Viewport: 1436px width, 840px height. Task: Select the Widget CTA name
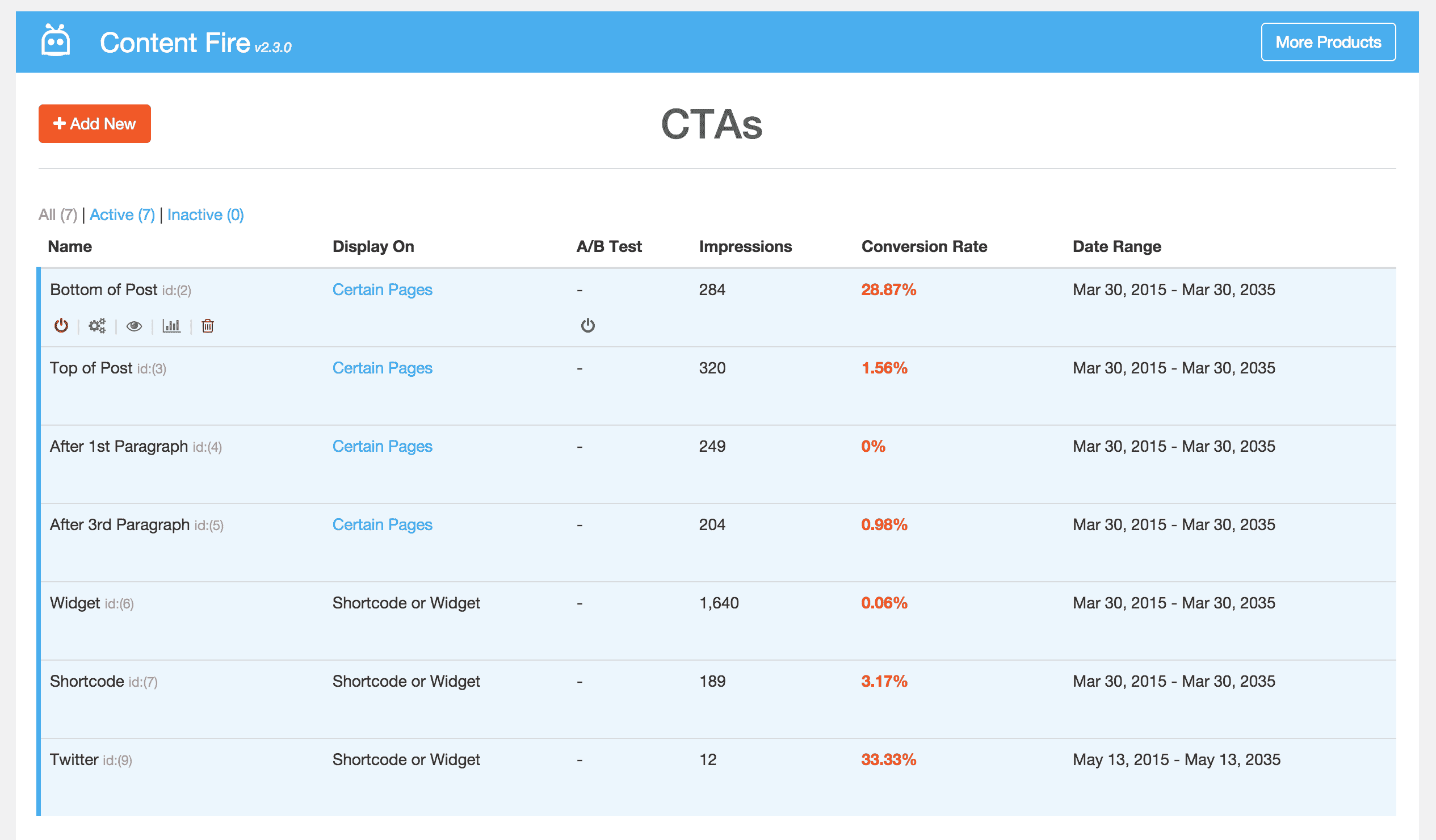click(75, 603)
